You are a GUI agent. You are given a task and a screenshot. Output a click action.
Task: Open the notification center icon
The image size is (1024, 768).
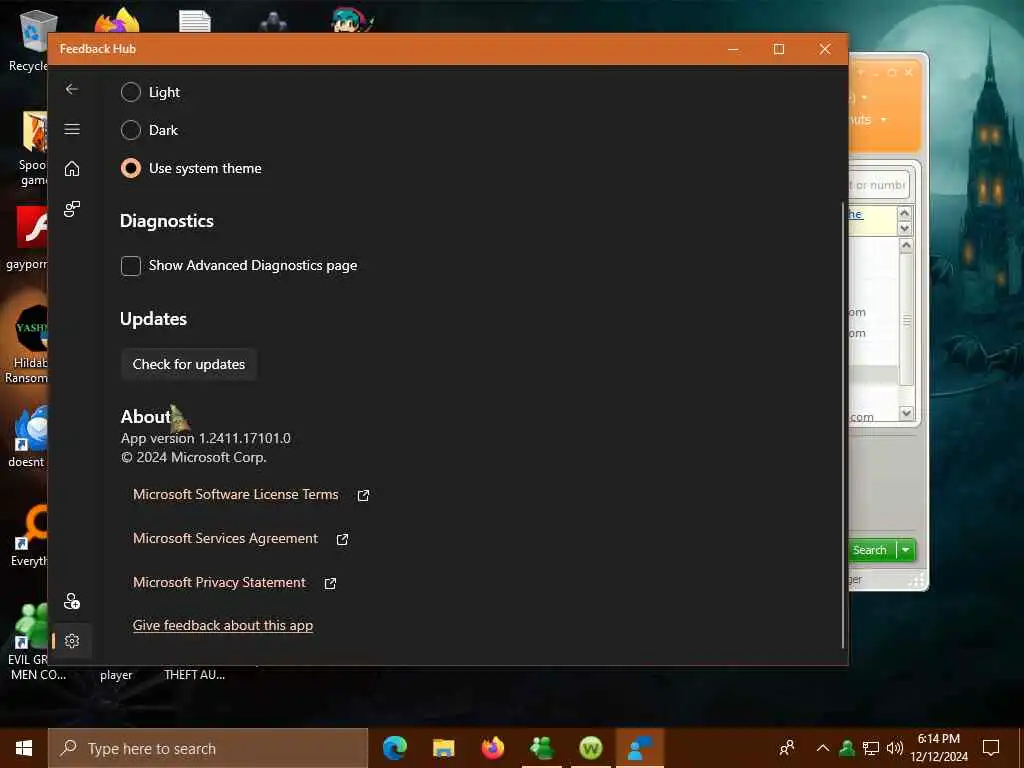click(991, 748)
